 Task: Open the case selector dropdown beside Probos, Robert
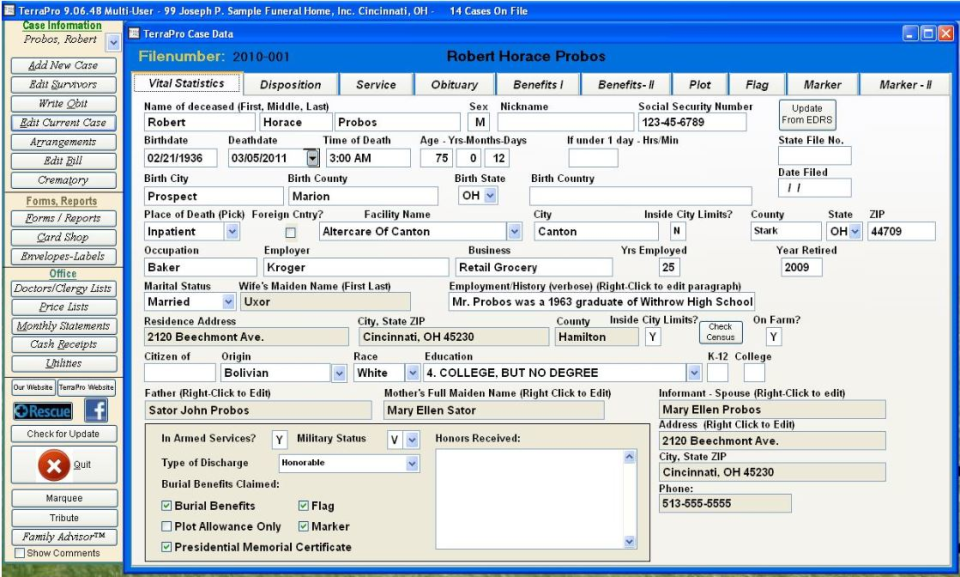pyautogui.click(x=113, y=42)
